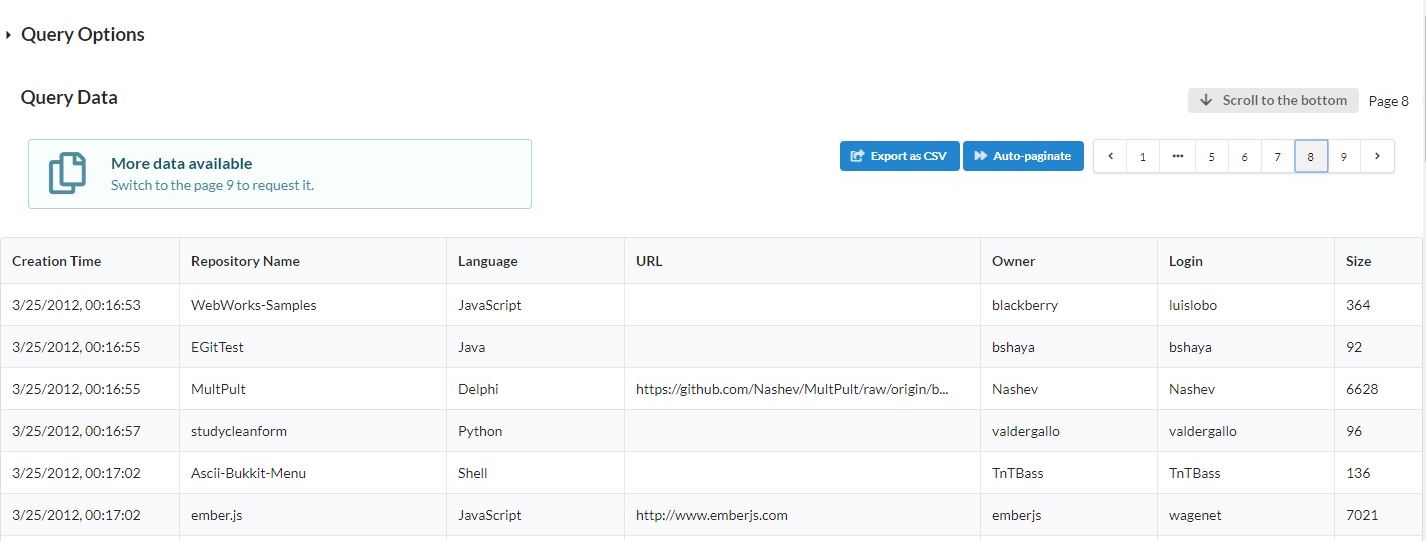This screenshot has height=541, width=1426.
Task: Open the pagination ellipsis for more pages
Action: click(x=1177, y=156)
